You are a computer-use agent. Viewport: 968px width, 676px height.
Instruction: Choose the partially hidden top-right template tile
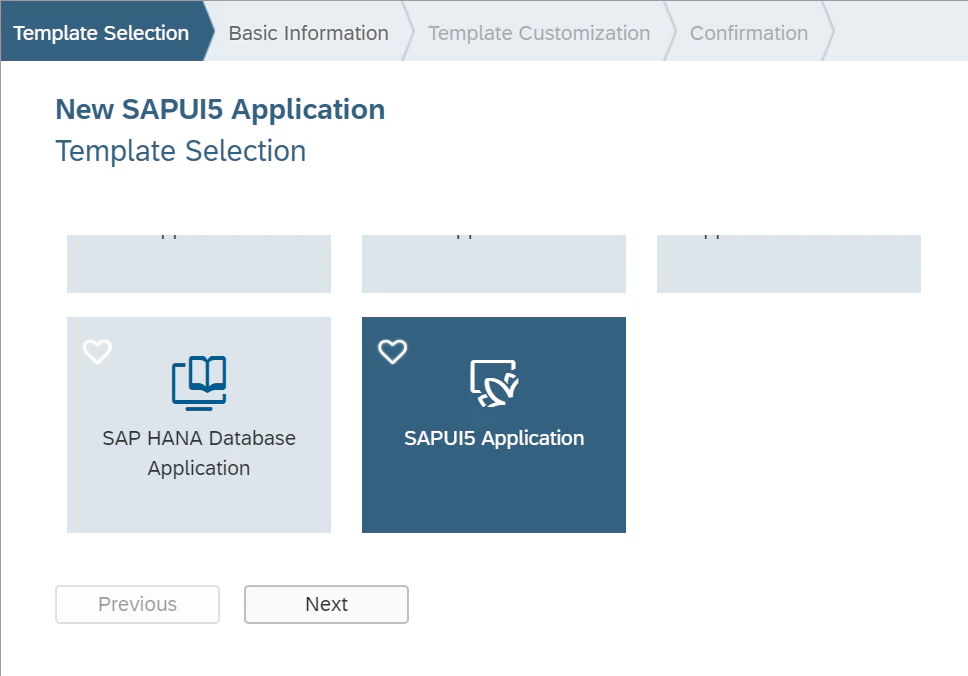tap(789, 264)
